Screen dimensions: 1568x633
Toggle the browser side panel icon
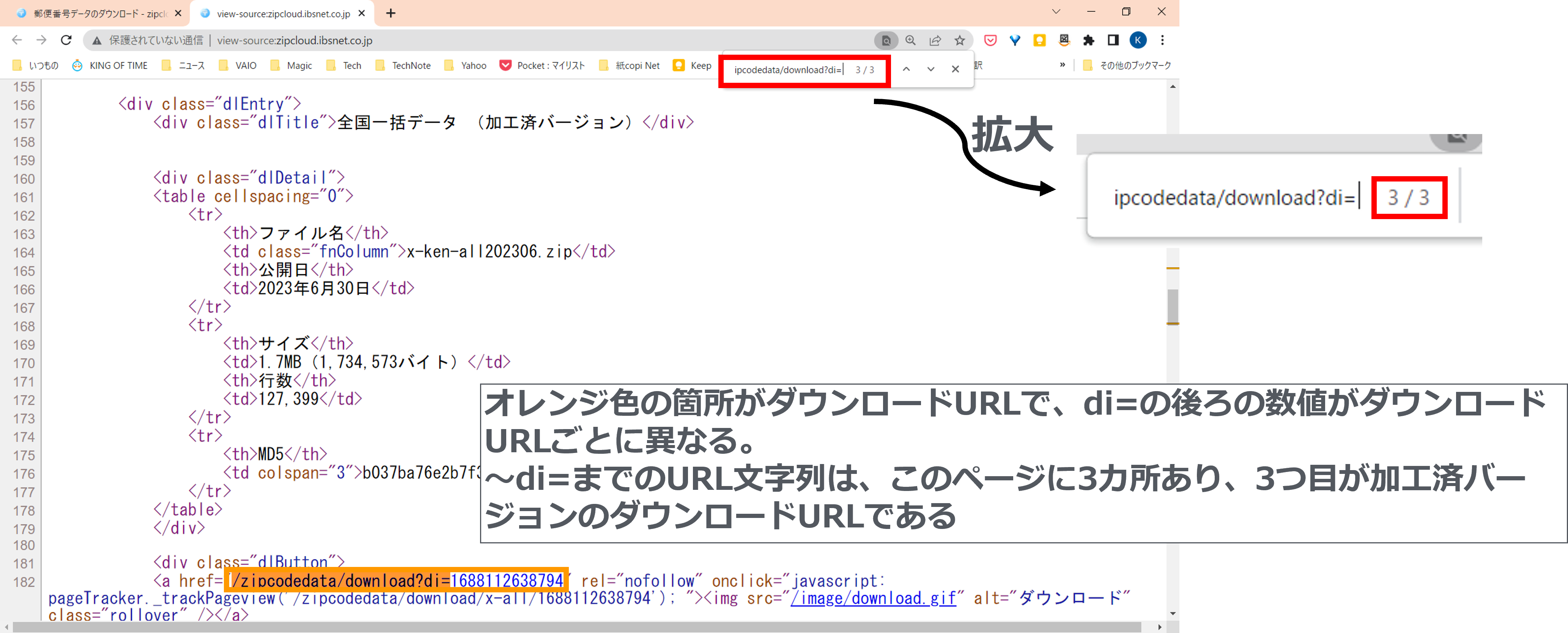(1113, 40)
